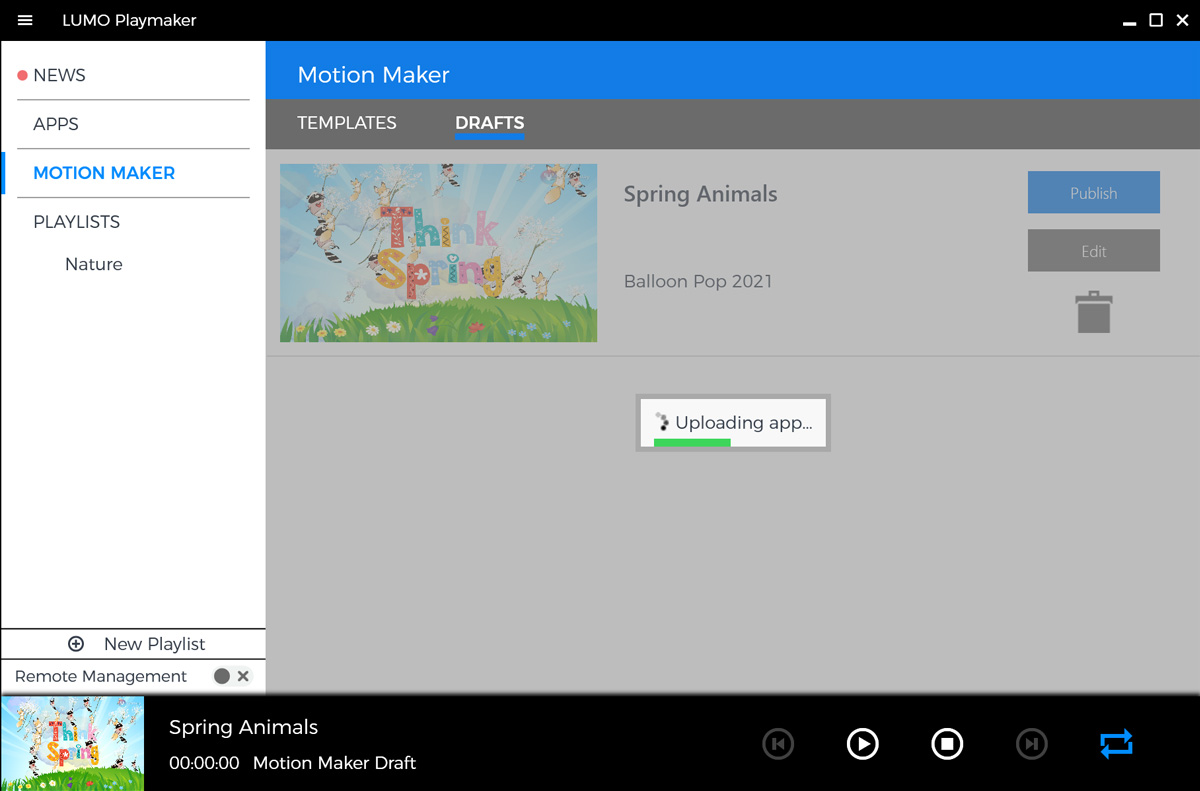Open the Nature playlist
The height and width of the screenshot is (791, 1200).
pos(94,264)
